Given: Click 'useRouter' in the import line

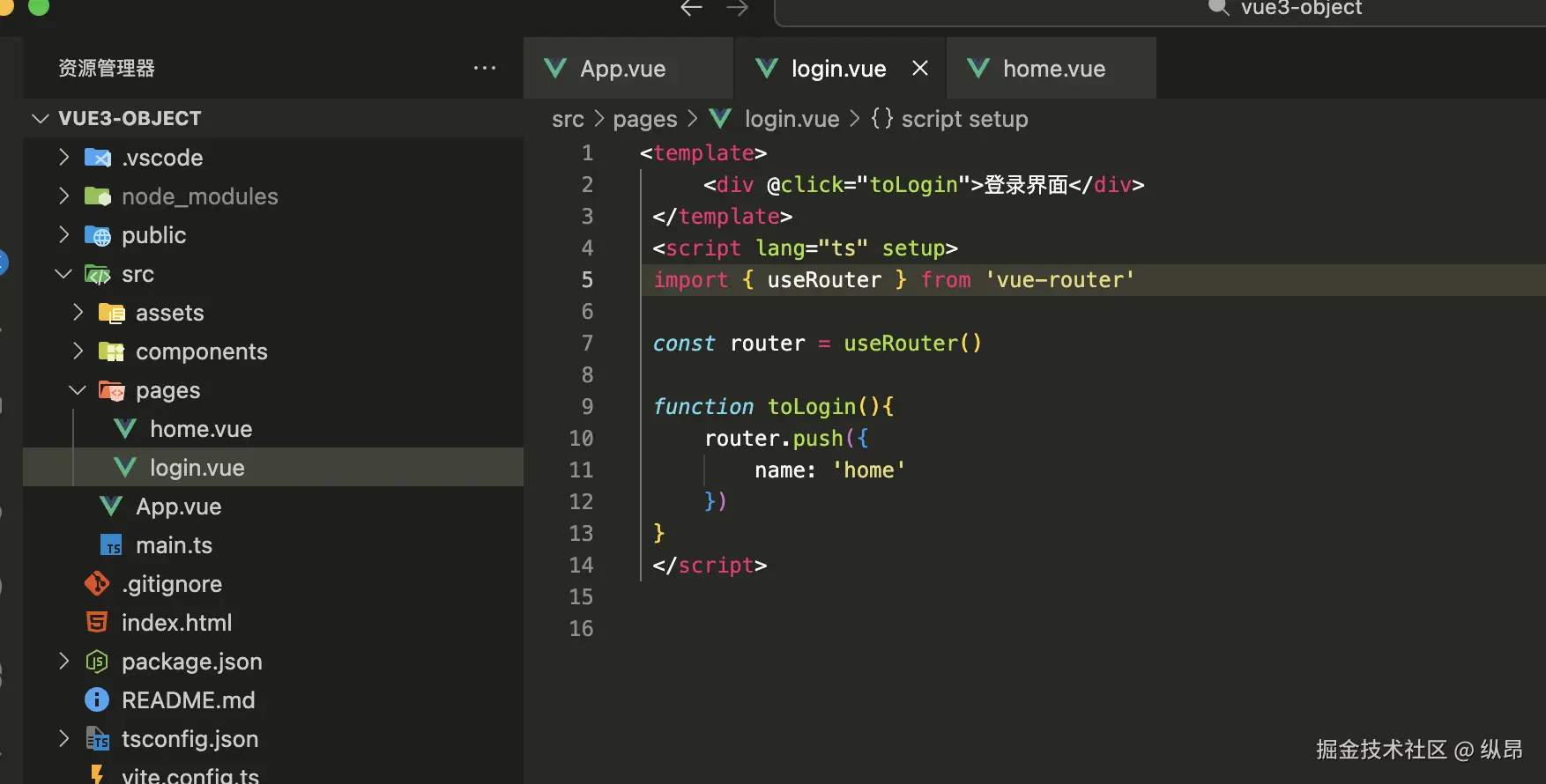Looking at the screenshot, I should click(x=824, y=280).
